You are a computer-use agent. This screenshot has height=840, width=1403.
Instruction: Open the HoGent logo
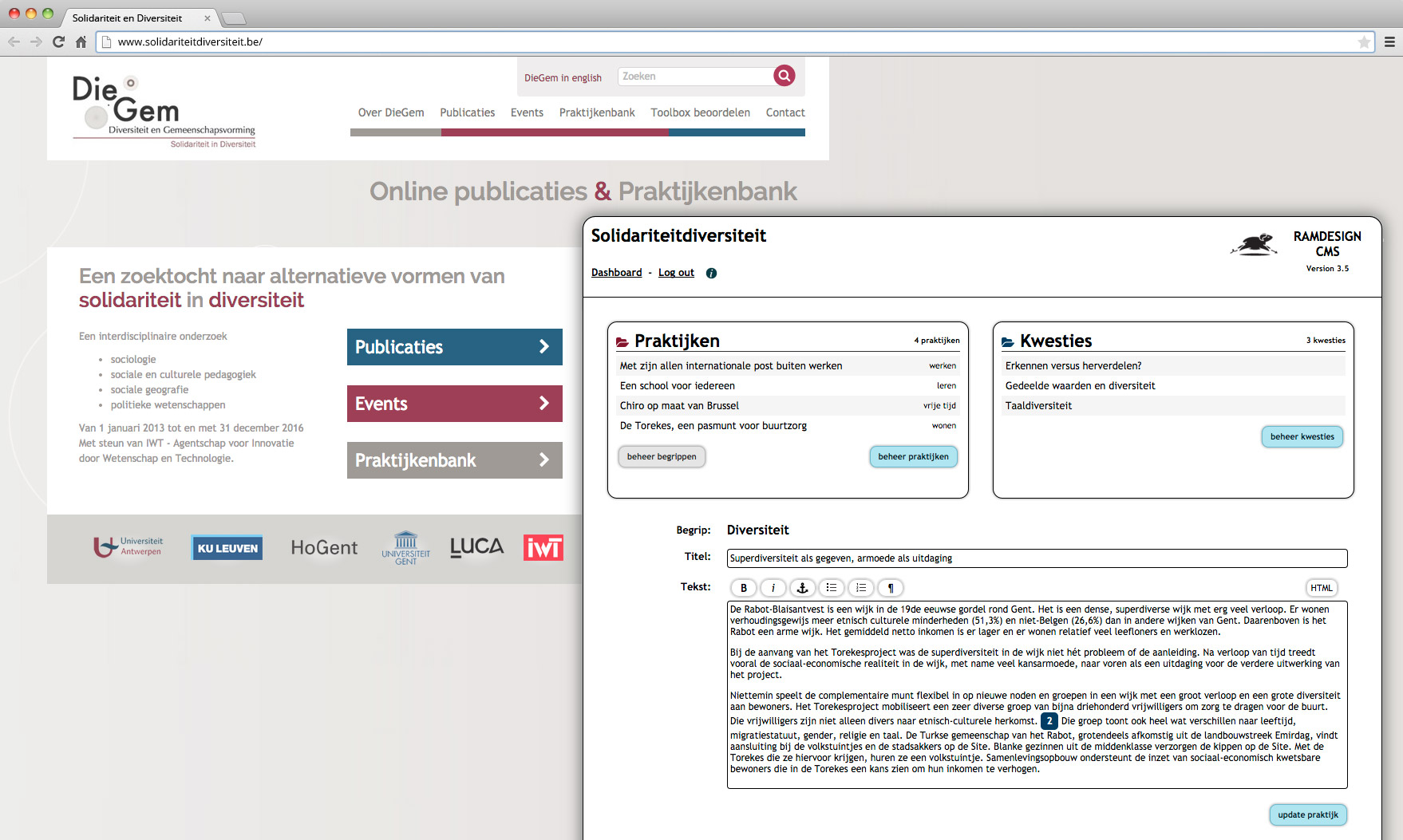[x=324, y=548]
